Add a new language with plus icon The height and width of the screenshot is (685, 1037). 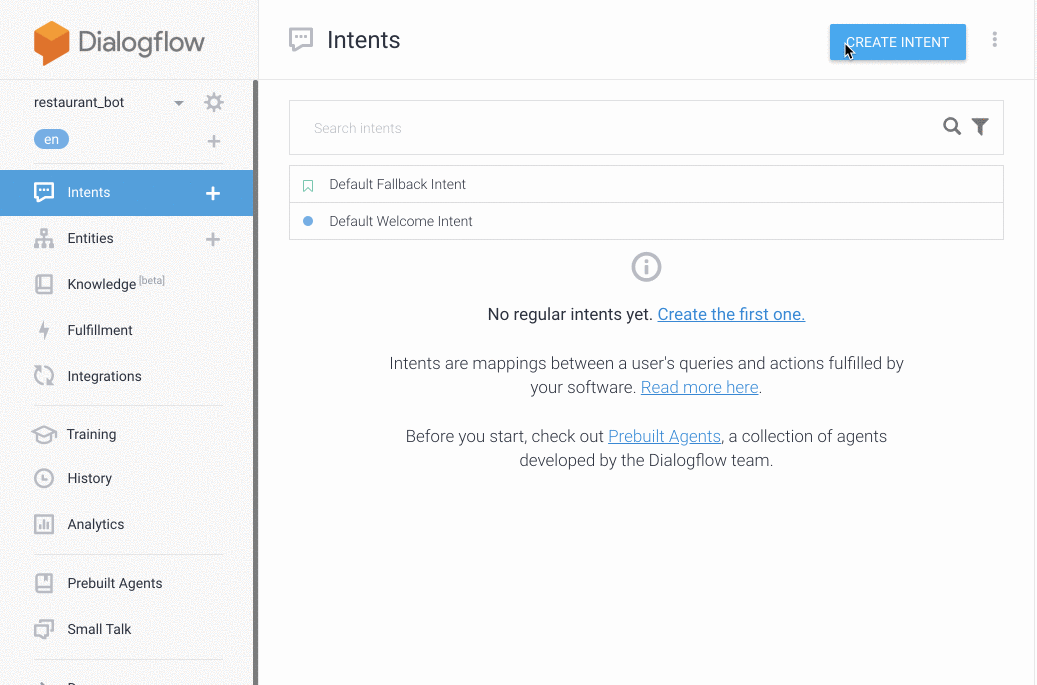tap(214, 141)
